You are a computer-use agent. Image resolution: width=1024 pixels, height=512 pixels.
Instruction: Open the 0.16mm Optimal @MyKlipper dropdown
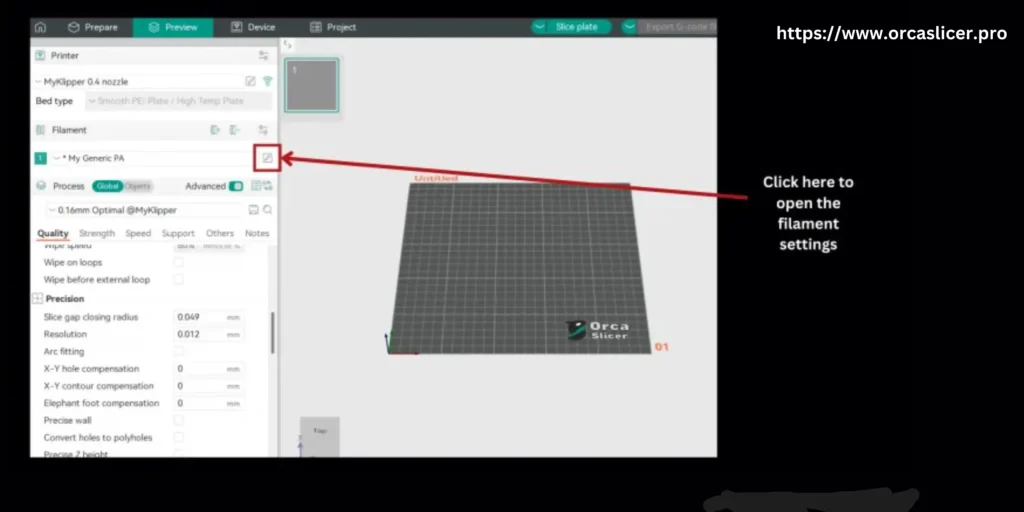(x=144, y=210)
